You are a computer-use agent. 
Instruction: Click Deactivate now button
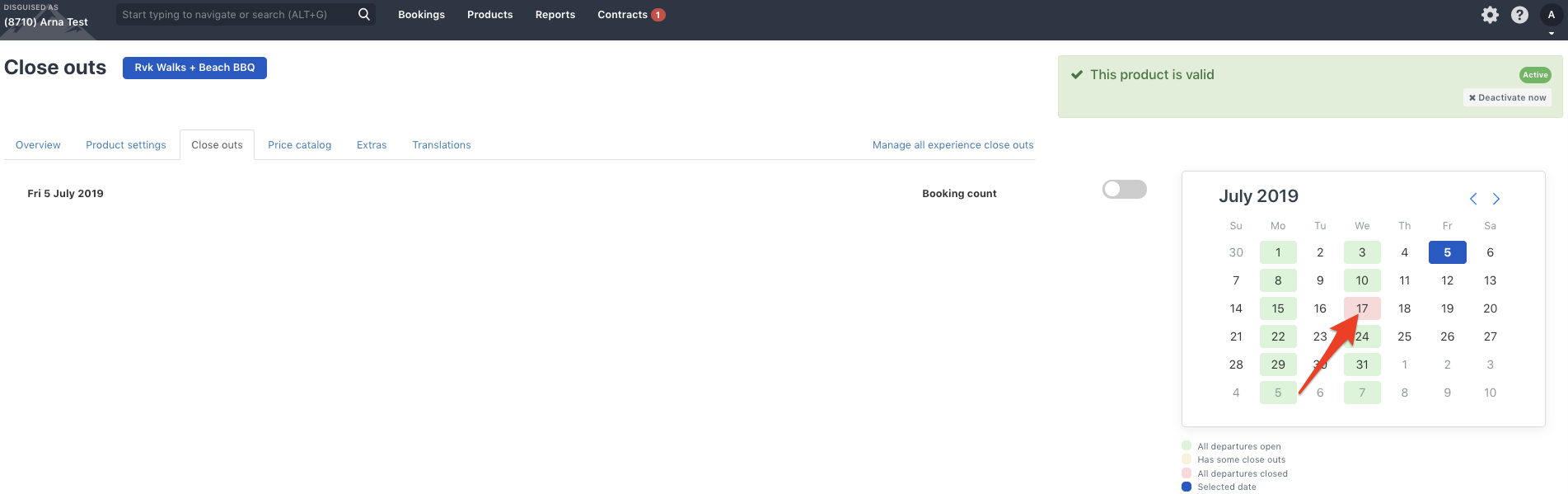(x=1508, y=97)
